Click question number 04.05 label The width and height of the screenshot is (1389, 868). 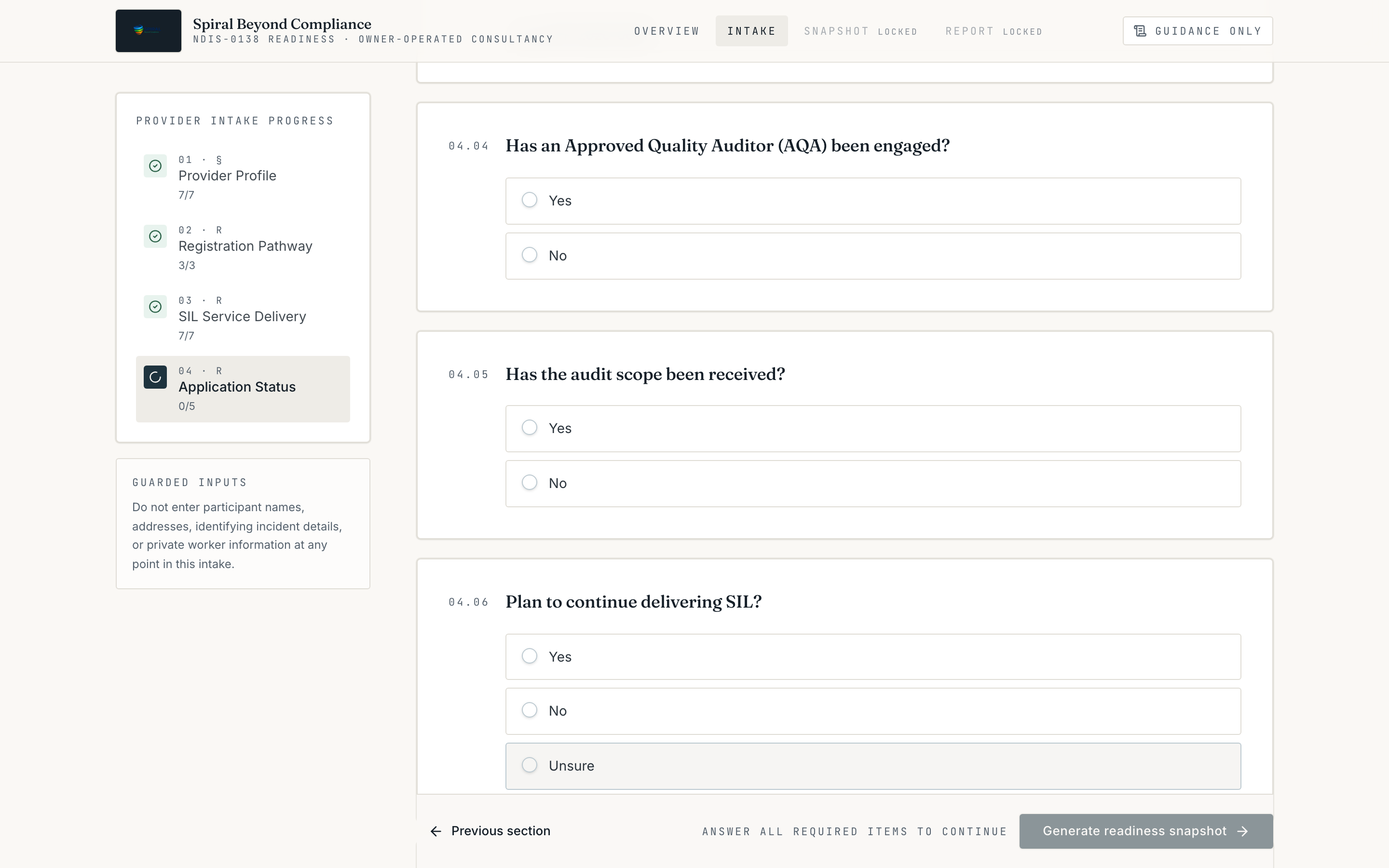pyautogui.click(x=468, y=375)
